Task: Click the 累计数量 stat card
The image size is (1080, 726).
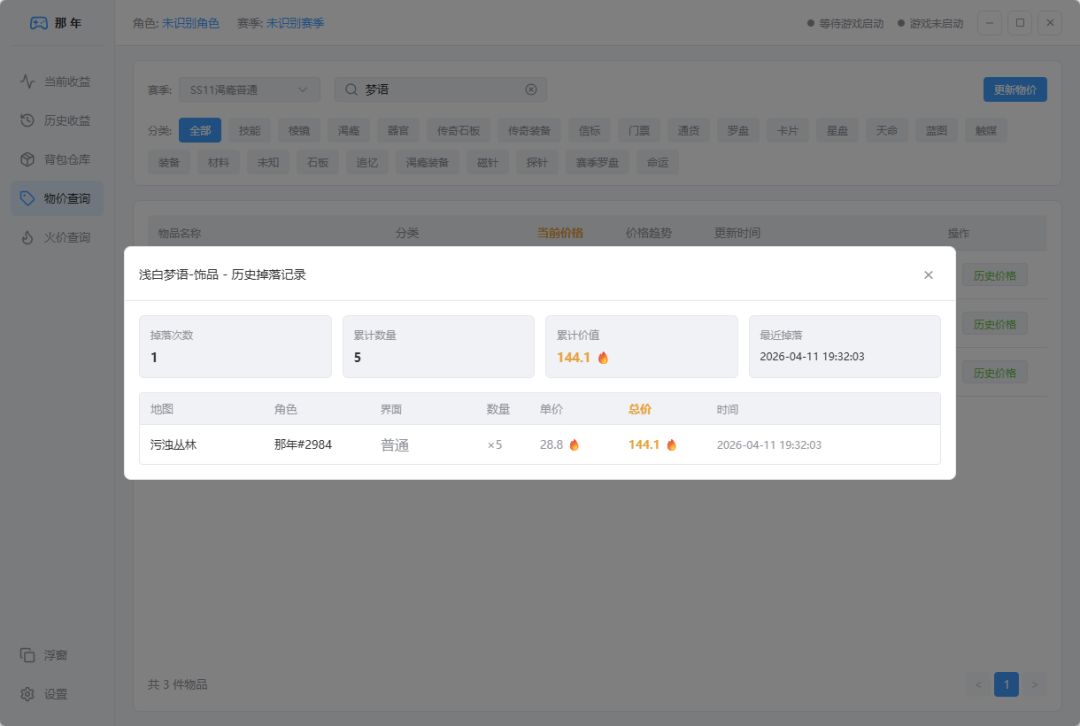Action: coord(439,346)
